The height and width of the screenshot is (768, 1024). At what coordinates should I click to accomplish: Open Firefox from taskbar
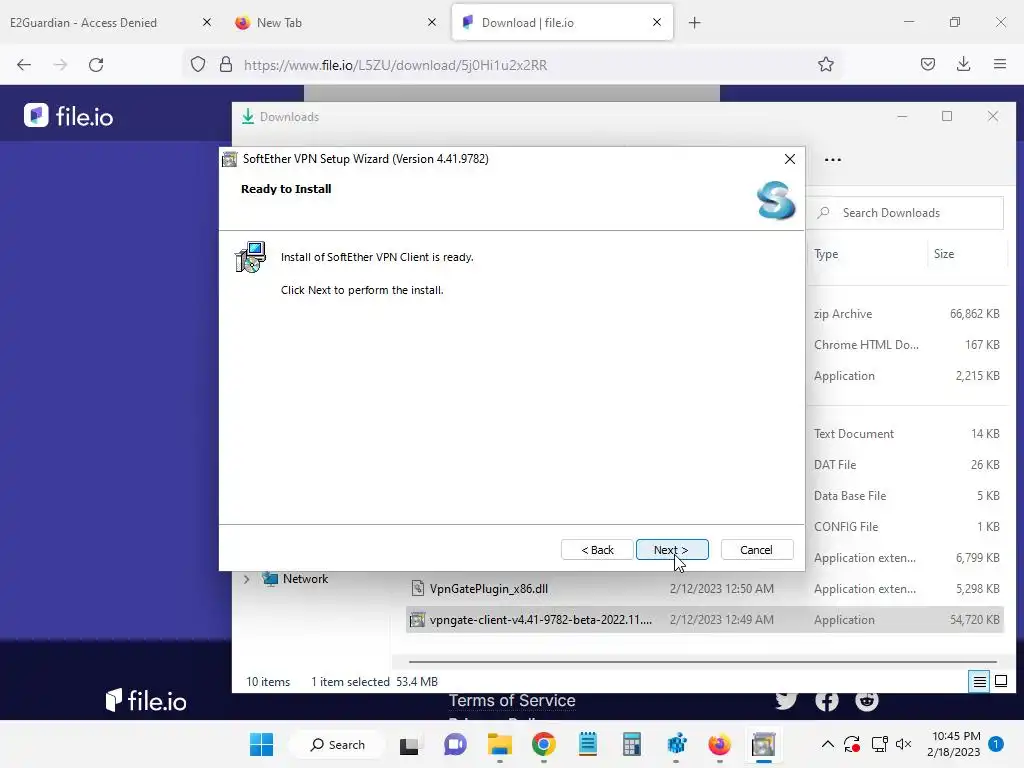[720, 744]
